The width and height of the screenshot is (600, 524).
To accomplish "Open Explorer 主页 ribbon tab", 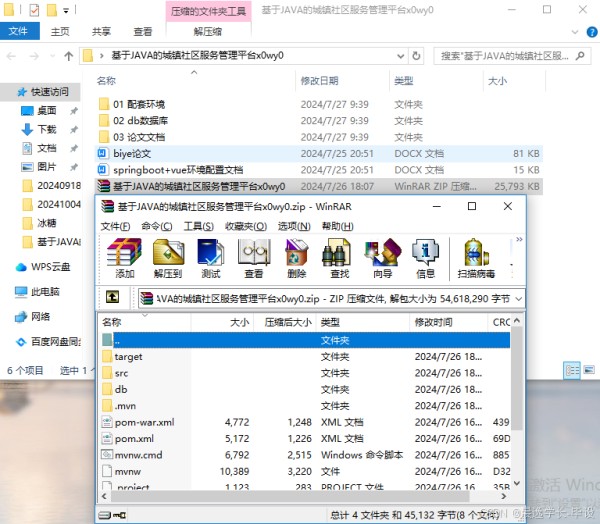I will tap(60, 32).
